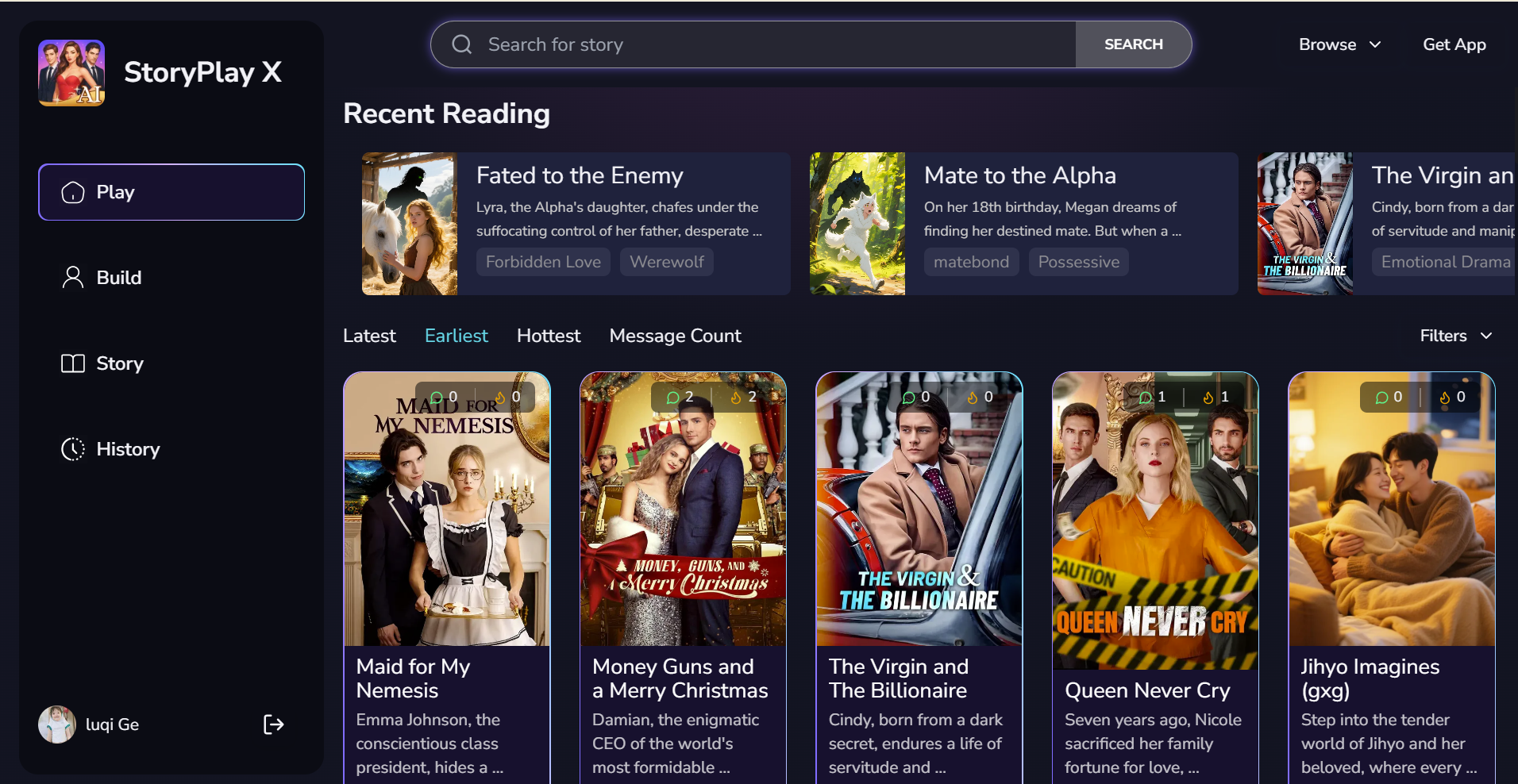Viewport: 1518px width, 784px height.
Task: Click the Build person icon in sidebar
Action: click(73, 278)
